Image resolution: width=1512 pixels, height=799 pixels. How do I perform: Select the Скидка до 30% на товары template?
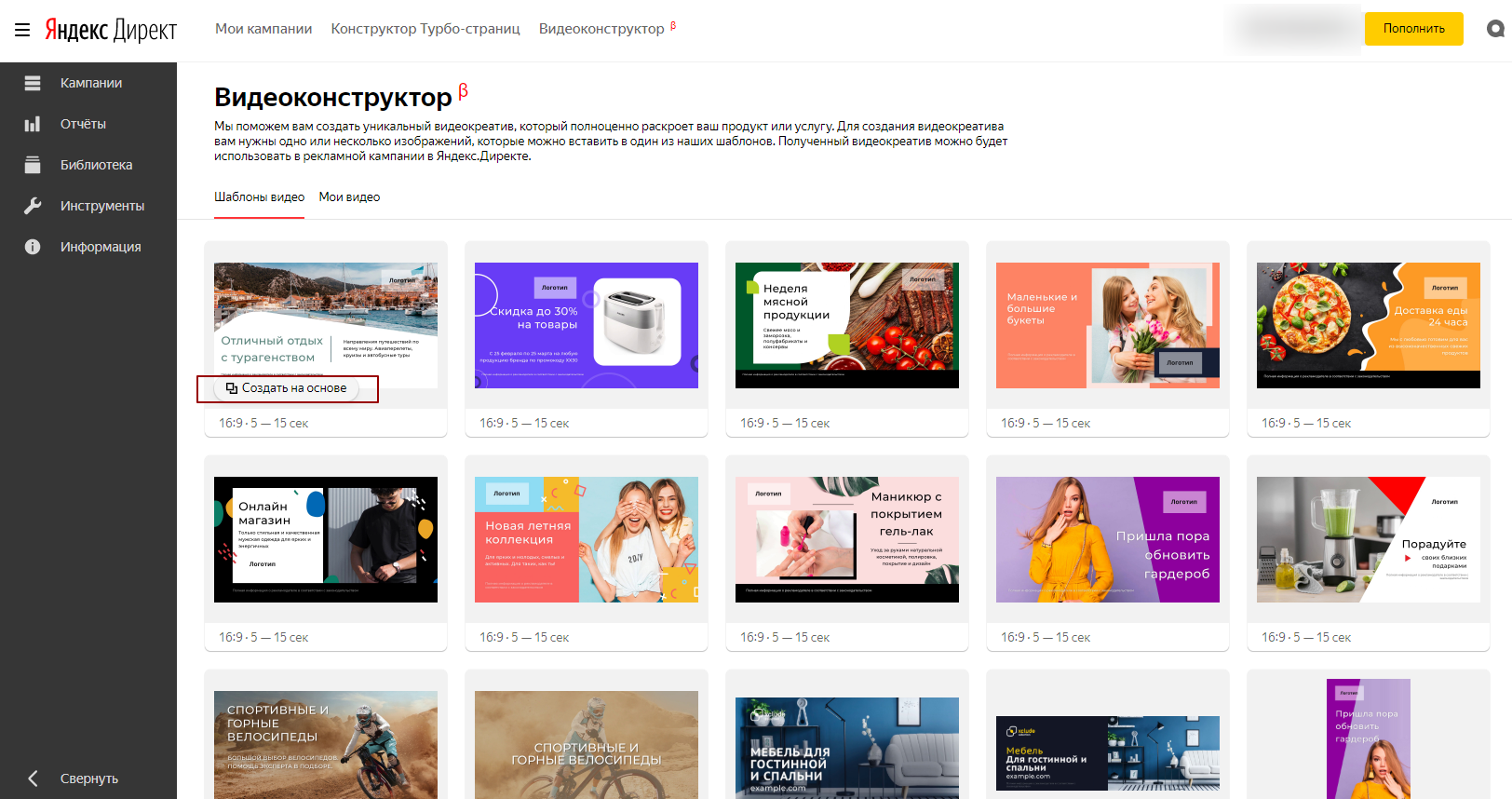(x=587, y=325)
